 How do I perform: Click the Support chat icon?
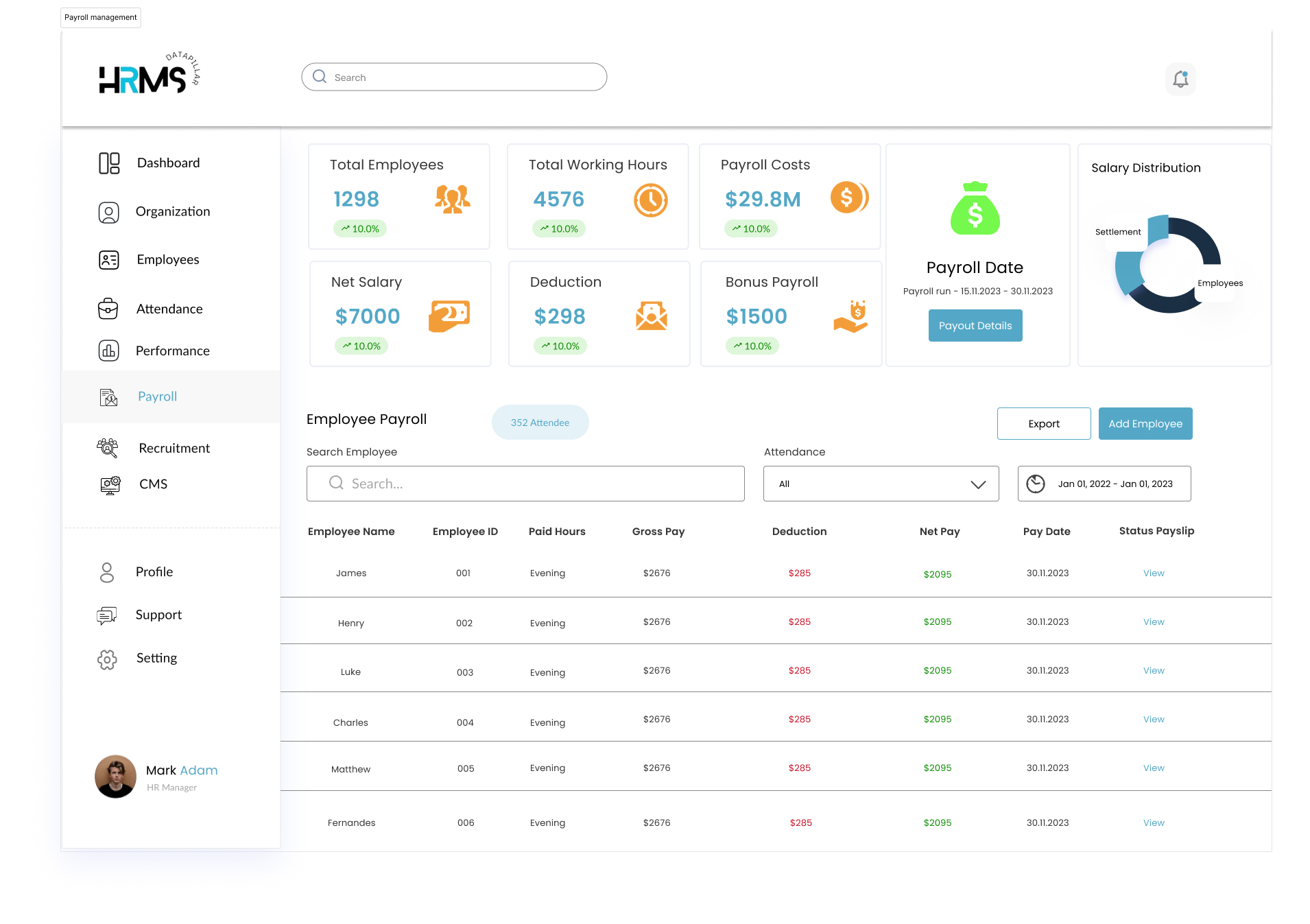pyautogui.click(x=107, y=615)
